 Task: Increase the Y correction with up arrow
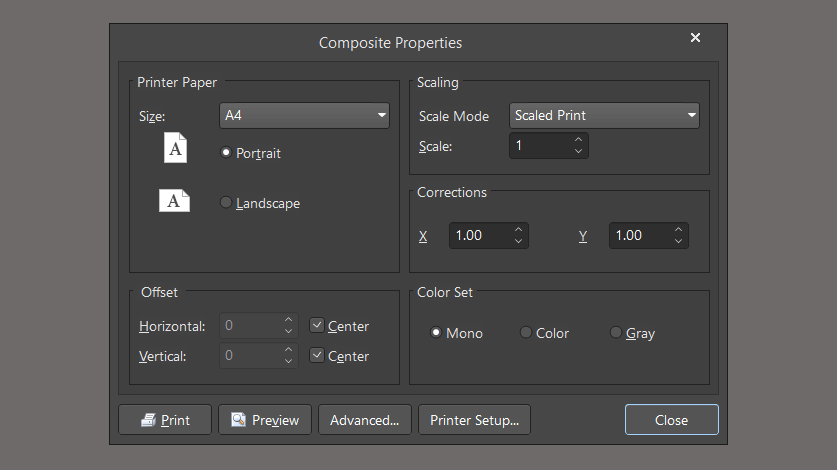[x=678, y=230]
